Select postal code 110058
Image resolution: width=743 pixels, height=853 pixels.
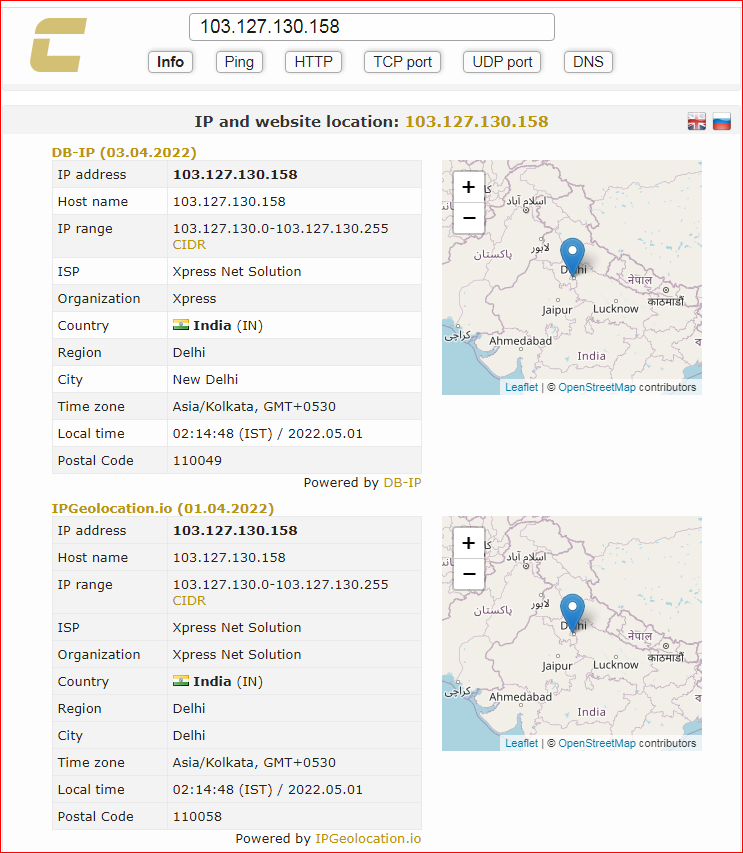click(197, 816)
